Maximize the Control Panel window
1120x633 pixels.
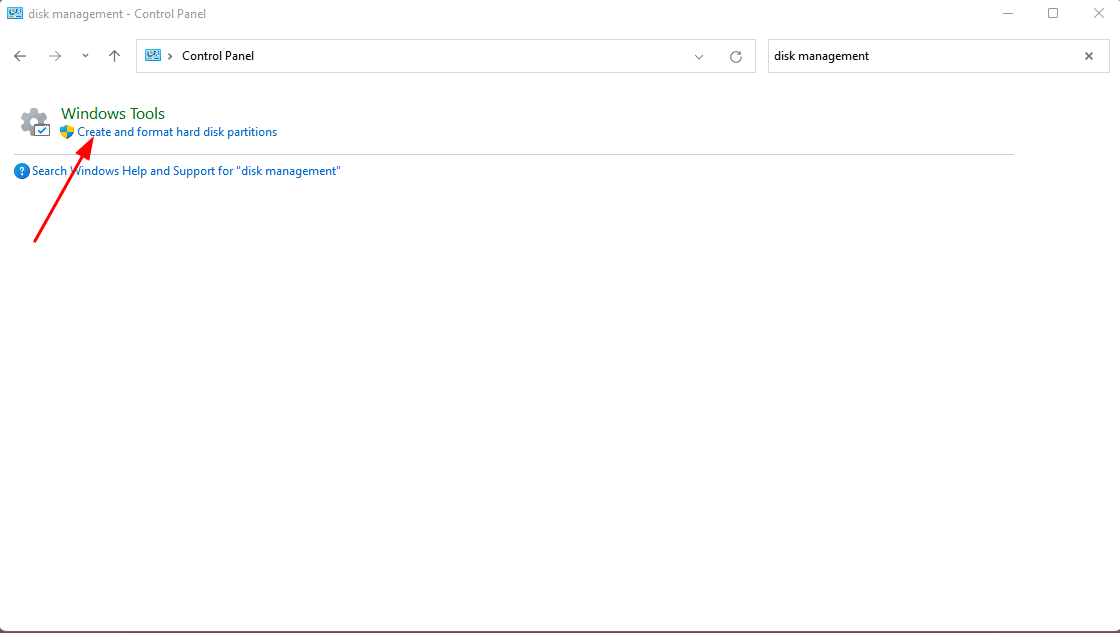click(1053, 14)
